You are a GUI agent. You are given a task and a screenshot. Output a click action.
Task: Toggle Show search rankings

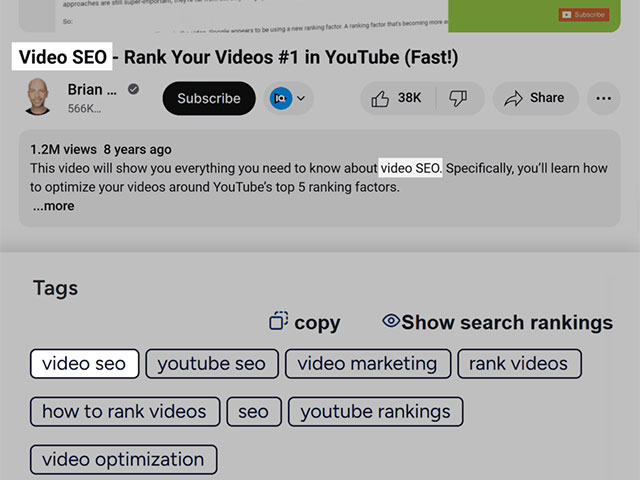498,322
